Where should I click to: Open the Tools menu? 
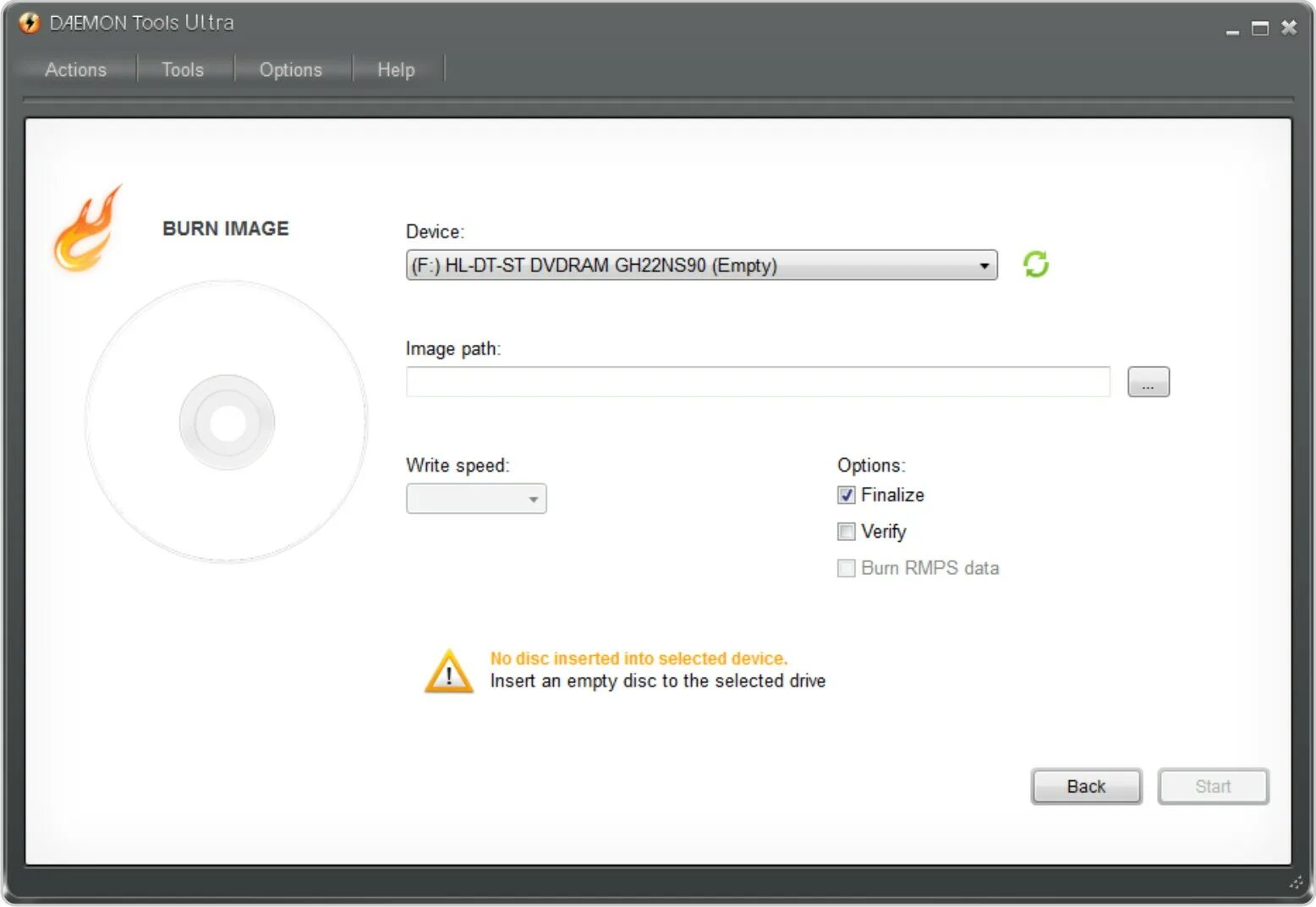coord(183,69)
